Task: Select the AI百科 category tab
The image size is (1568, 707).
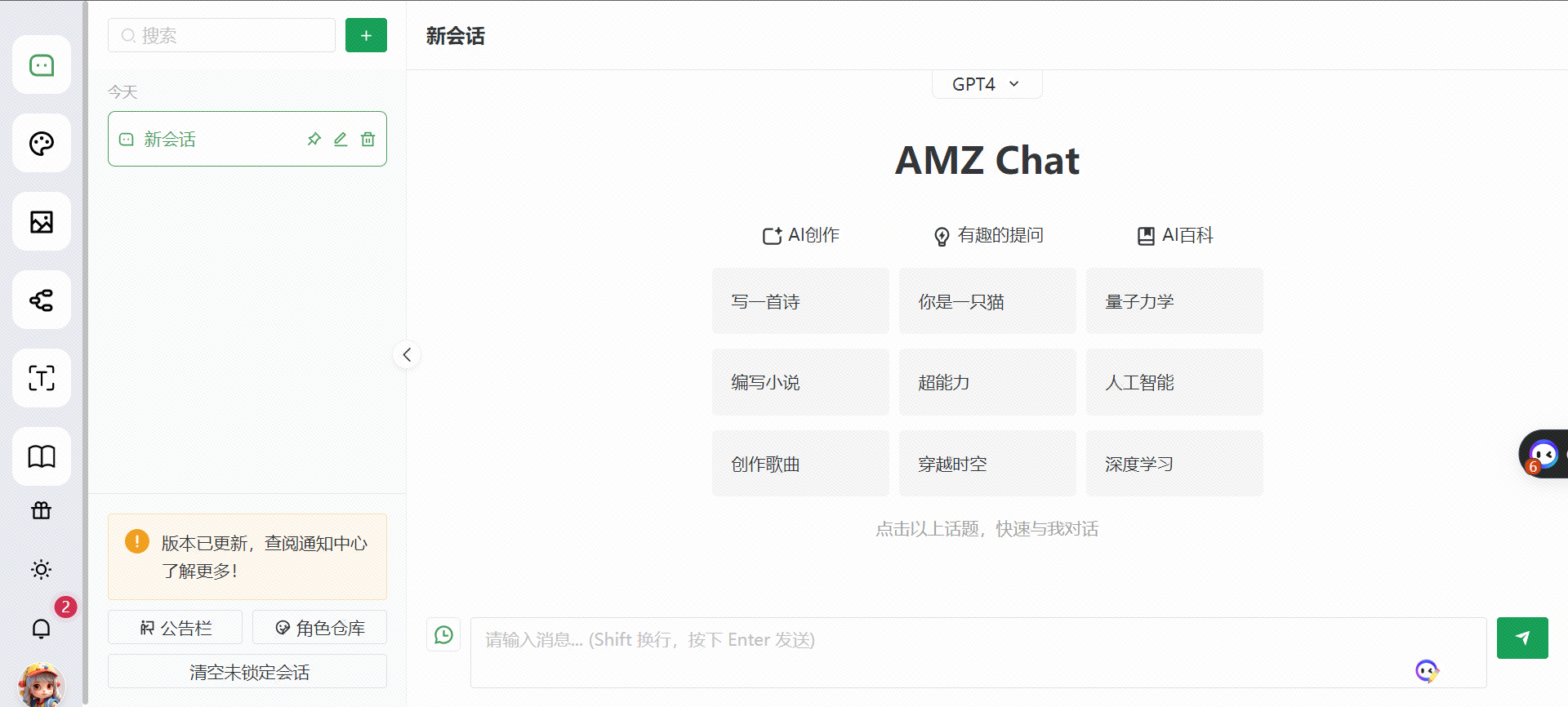Action: click(1175, 236)
